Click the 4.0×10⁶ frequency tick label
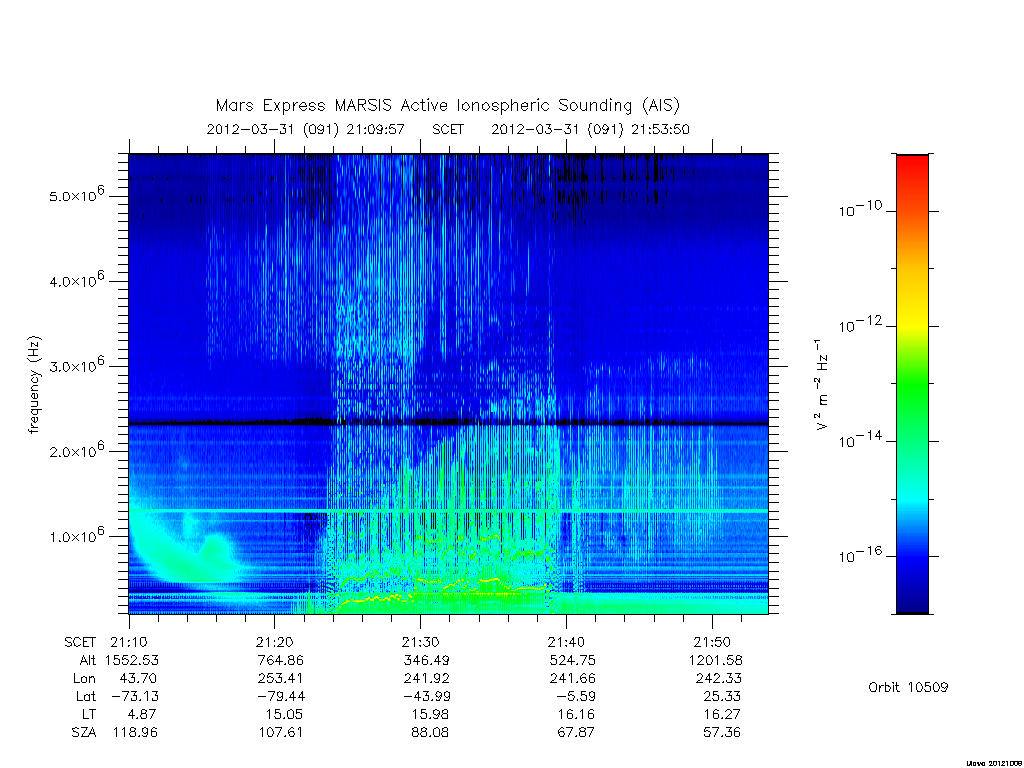Image resolution: width=1024 pixels, height=768 pixels. click(x=76, y=280)
